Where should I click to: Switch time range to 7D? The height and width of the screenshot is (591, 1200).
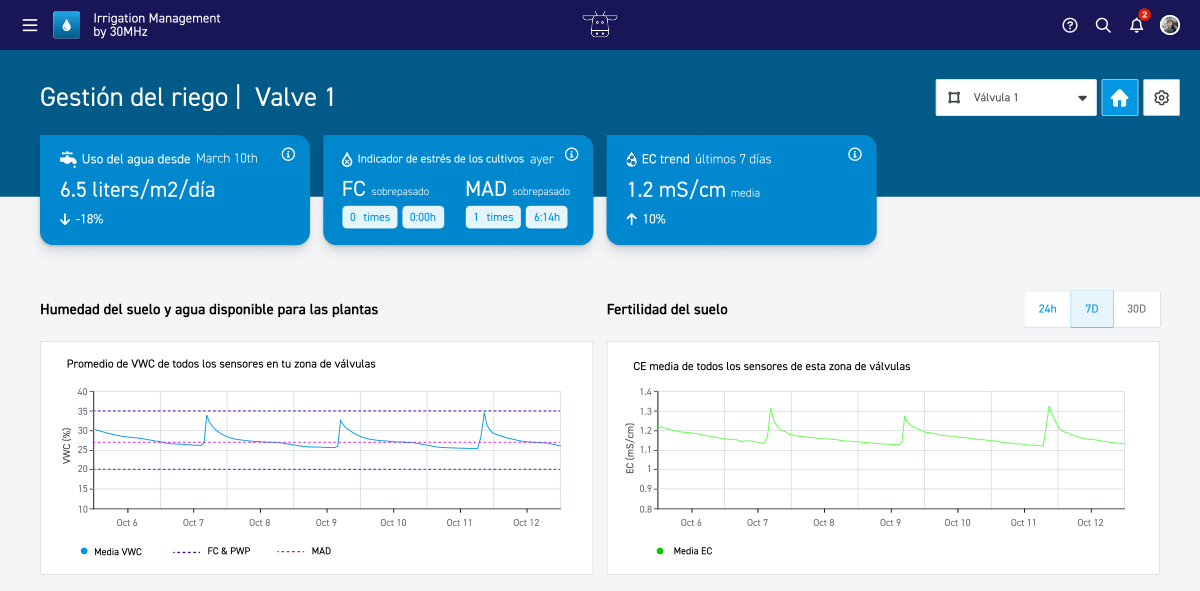coord(1092,309)
